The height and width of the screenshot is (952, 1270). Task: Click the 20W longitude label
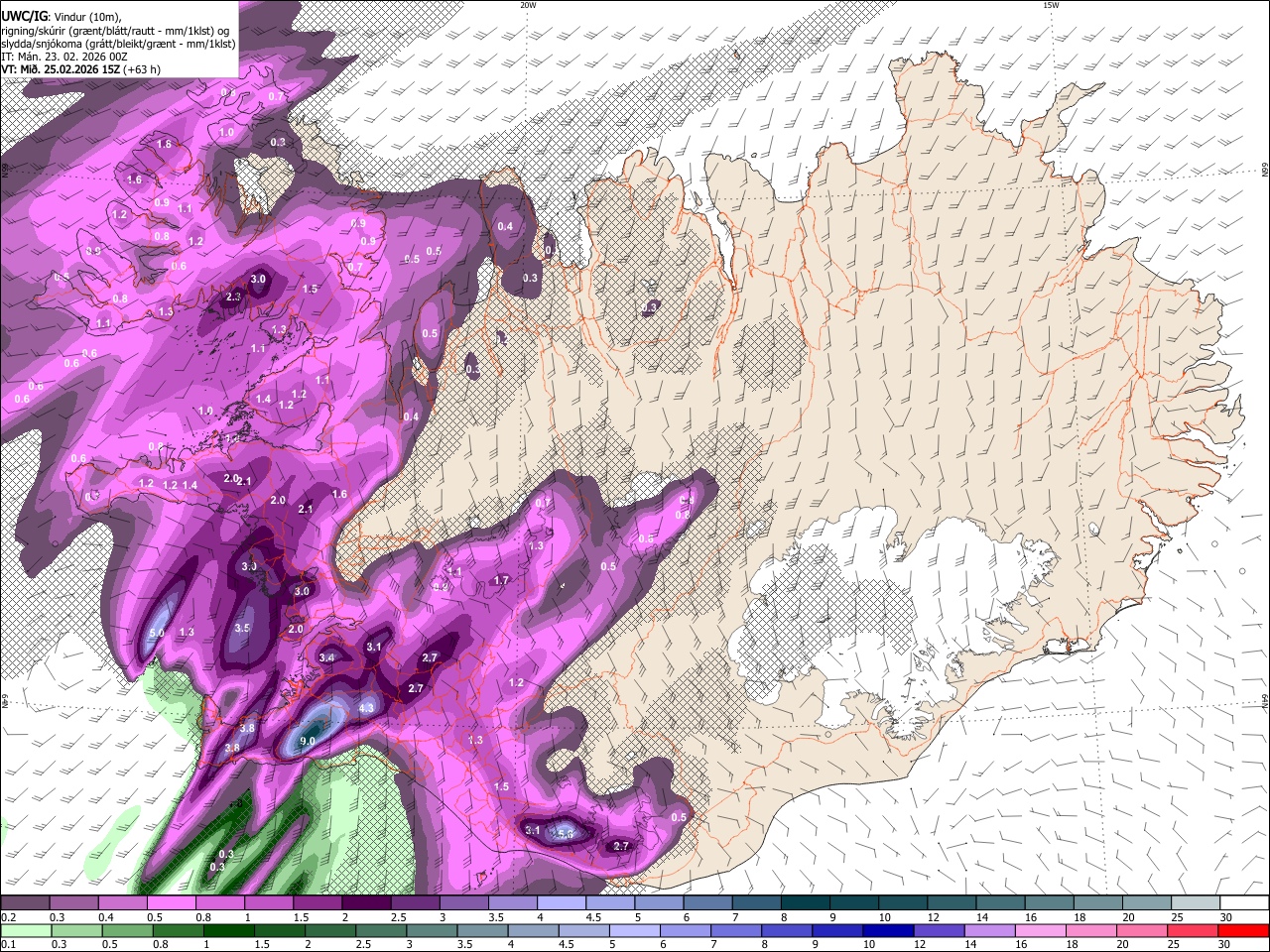529,5
